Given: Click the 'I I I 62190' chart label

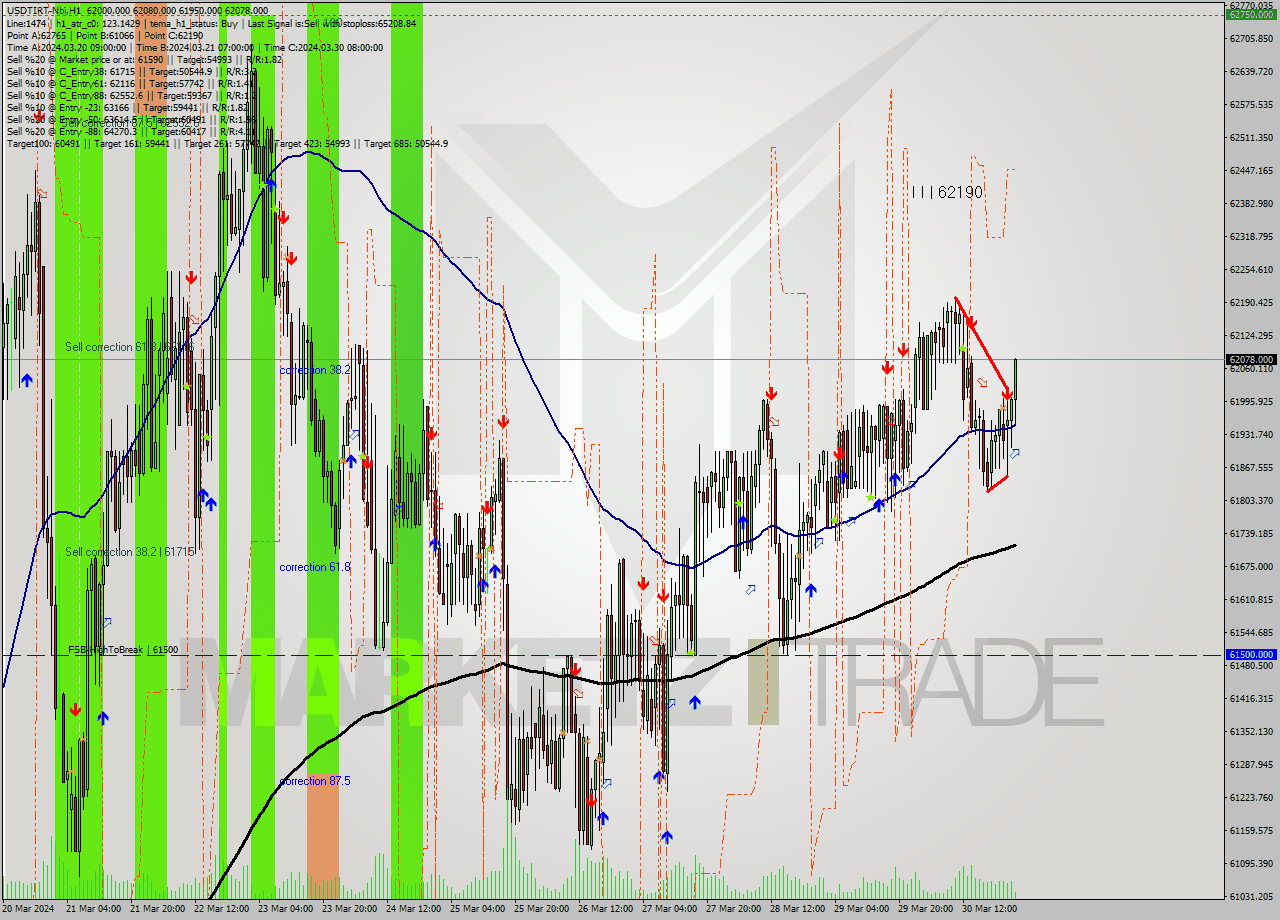Looking at the screenshot, I should tap(947, 191).
